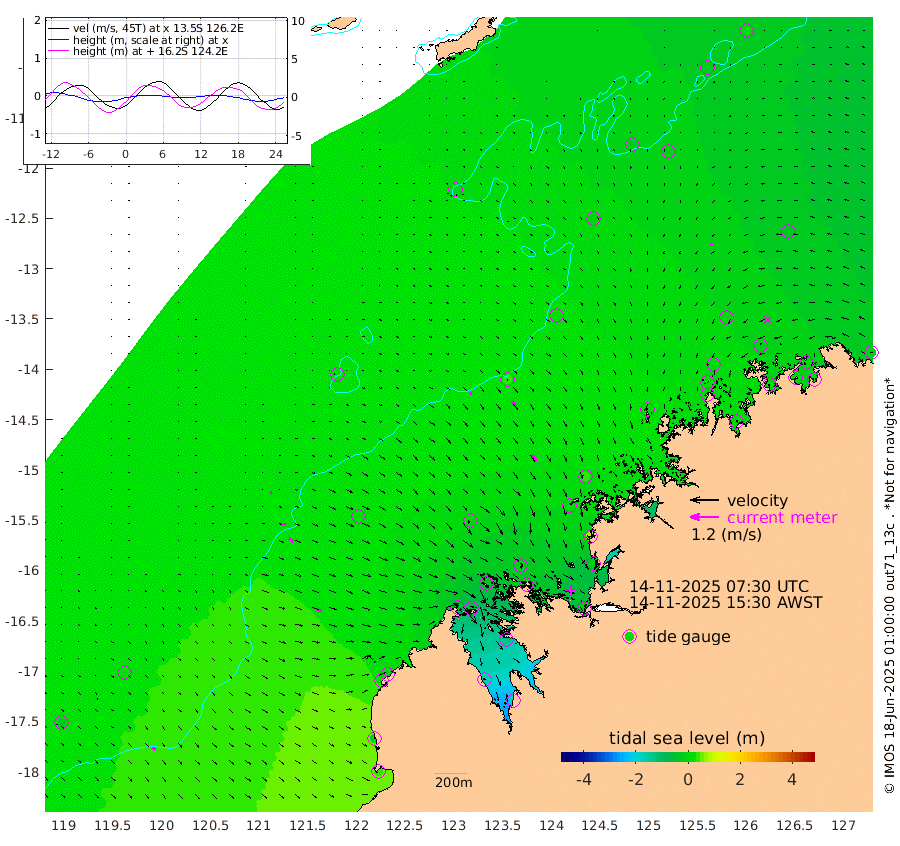
Task: Click the 'tide gauge' legend label
Action: [688, 637]
